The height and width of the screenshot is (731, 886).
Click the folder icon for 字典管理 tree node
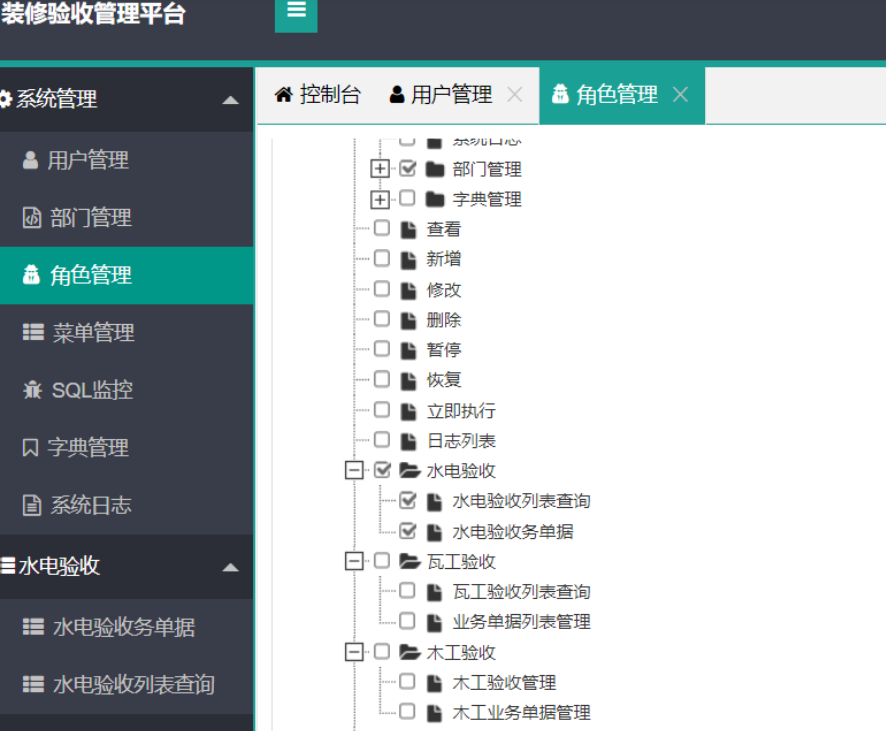435,199
